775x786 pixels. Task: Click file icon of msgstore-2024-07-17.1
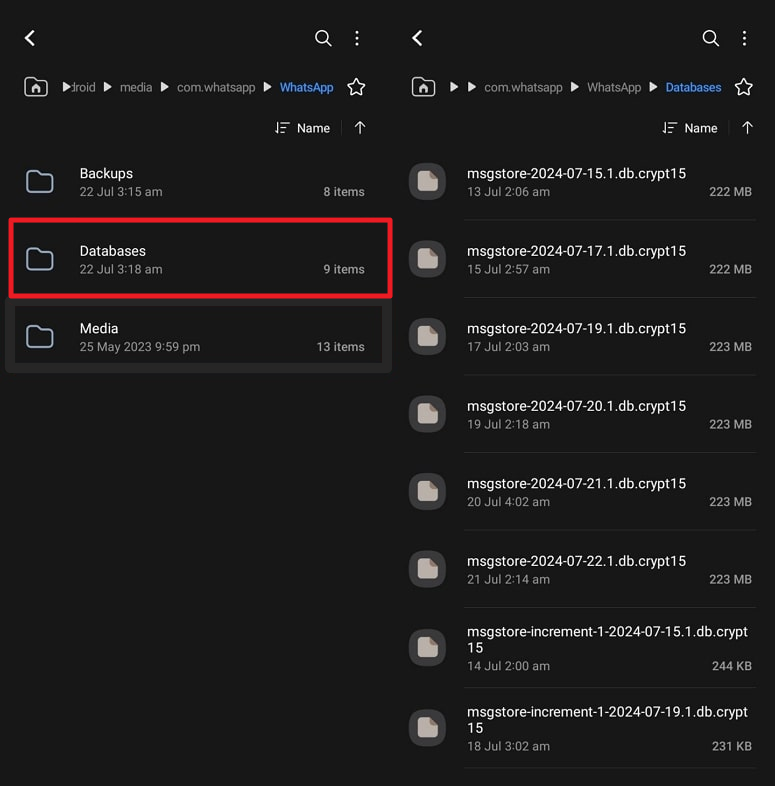pyautogui.click(x=428, y=259)
